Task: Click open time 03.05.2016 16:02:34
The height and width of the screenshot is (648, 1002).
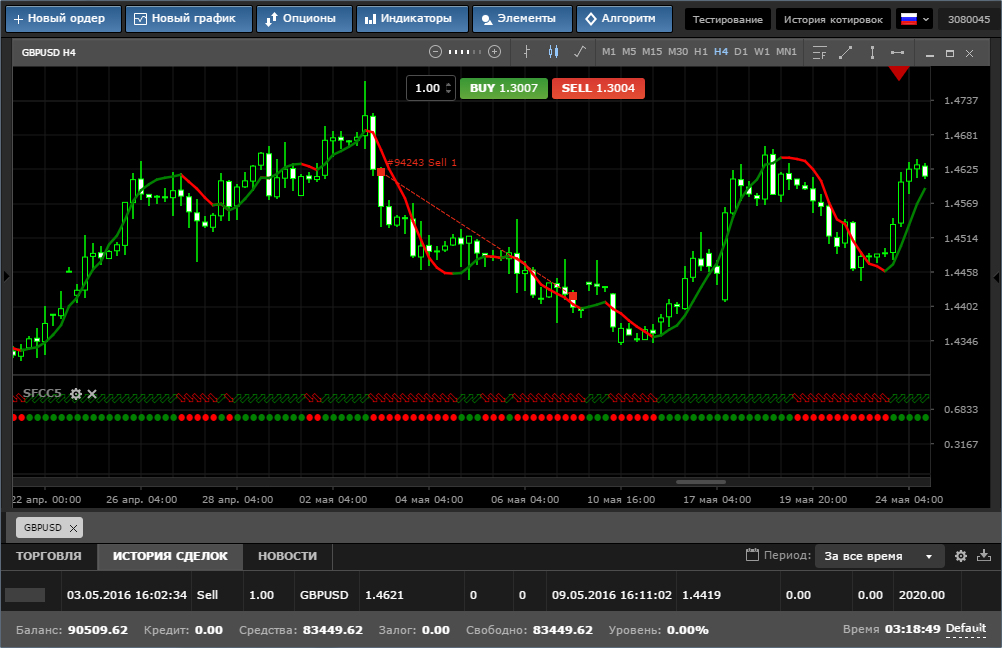Action: pos(127,595)
